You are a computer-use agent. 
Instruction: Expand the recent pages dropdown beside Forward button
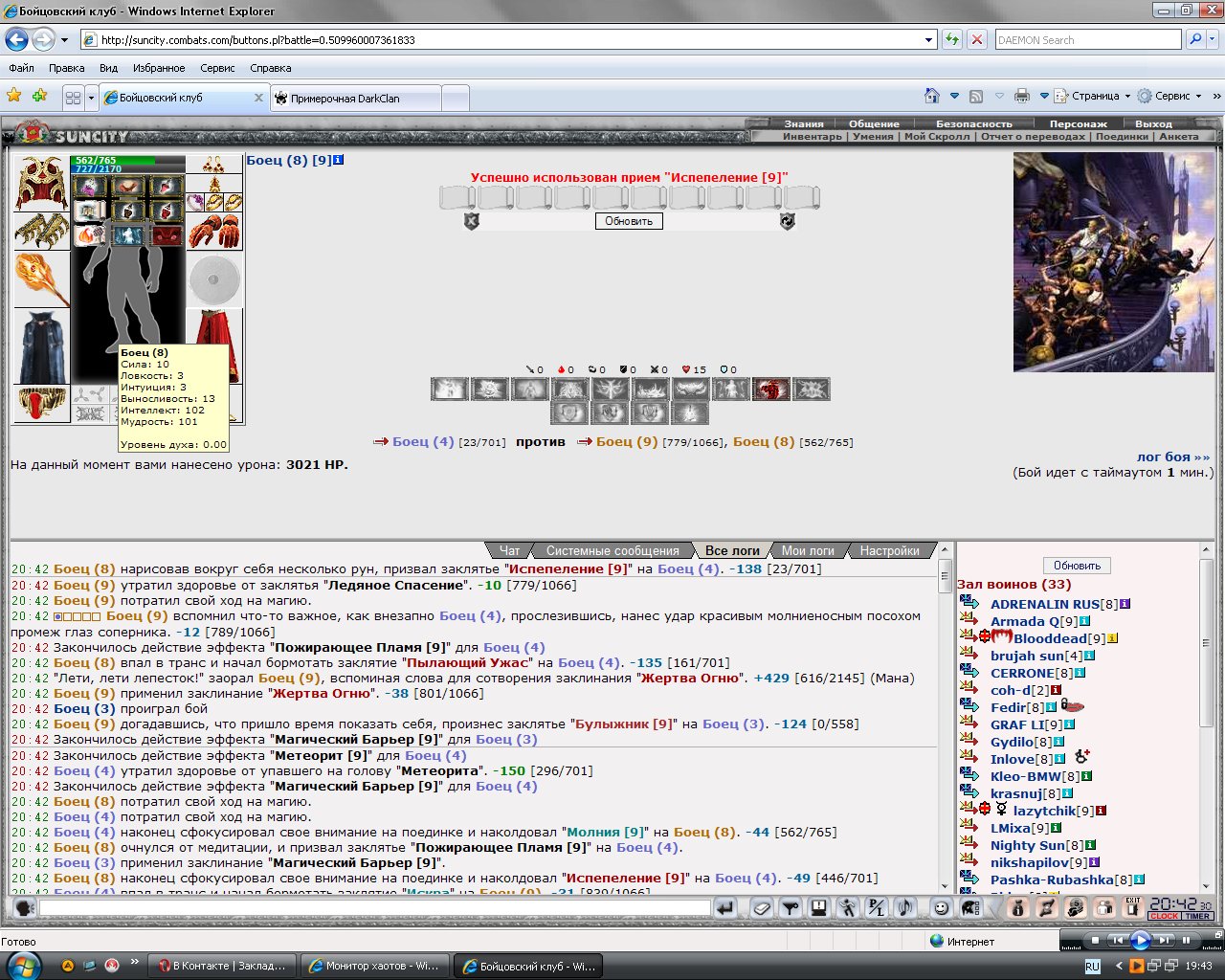(x=65, y=40)
